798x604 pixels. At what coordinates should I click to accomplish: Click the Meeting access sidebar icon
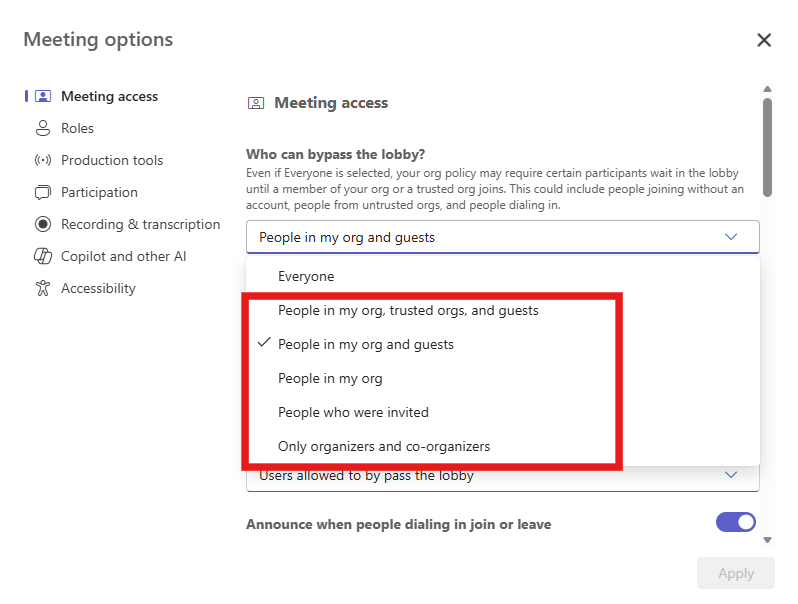click(43, 96)
